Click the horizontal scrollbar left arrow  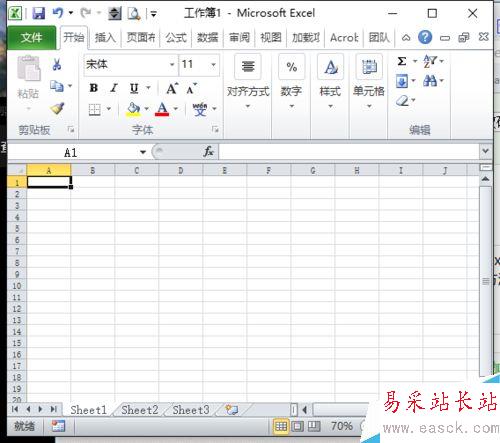coord(304,410)
